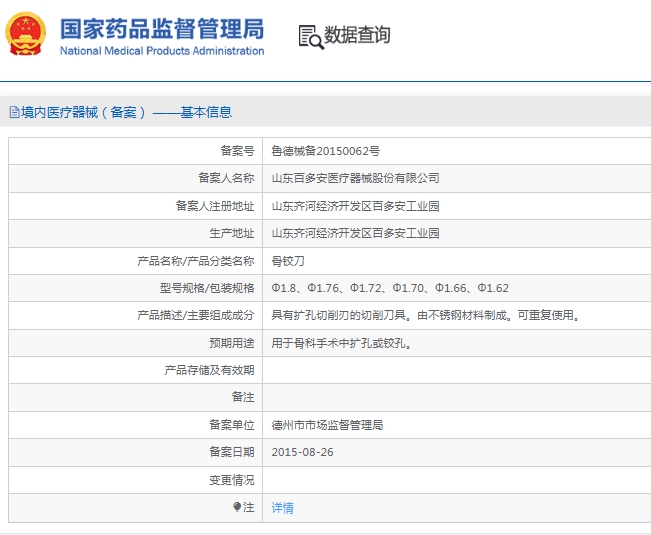This screenshot has width=651, height=535.
Task: Click the 国家药品监督管理局 title
Action: coord(162,29)
